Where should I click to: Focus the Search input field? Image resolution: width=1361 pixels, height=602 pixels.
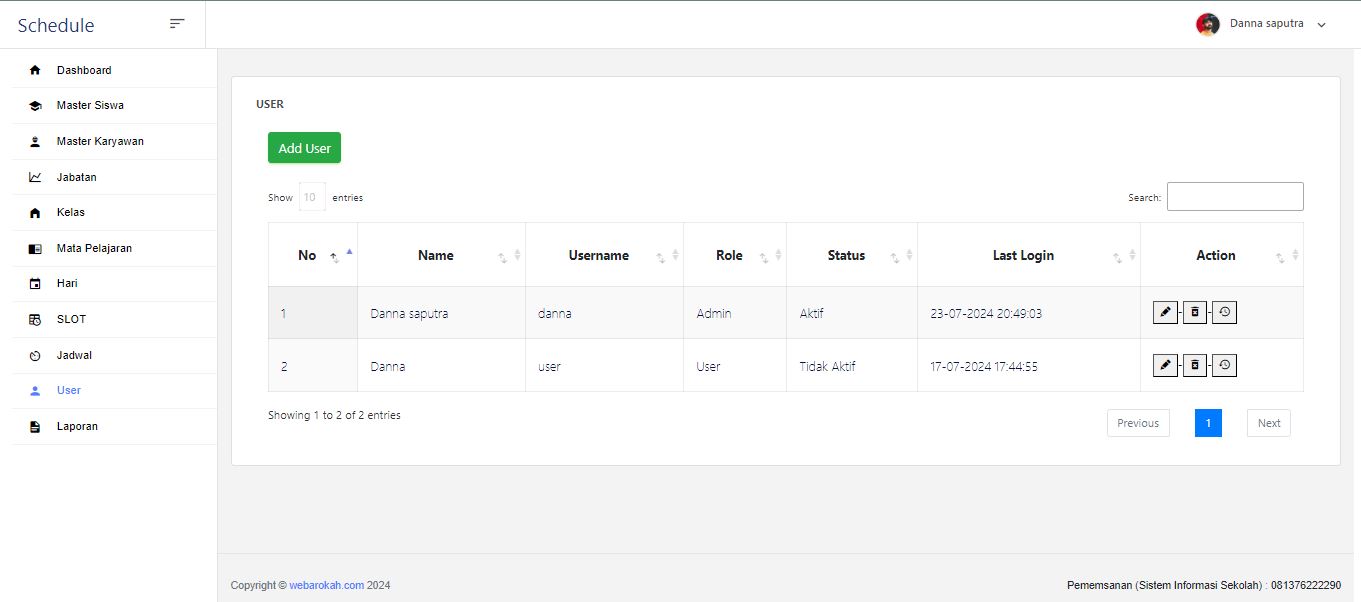(x=1234, y=197)
